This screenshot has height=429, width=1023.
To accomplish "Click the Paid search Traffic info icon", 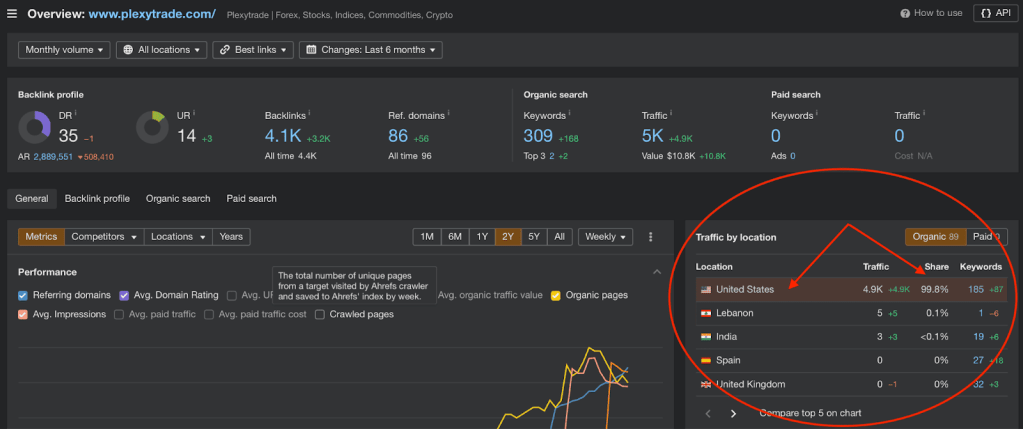I will click(924, 113).
